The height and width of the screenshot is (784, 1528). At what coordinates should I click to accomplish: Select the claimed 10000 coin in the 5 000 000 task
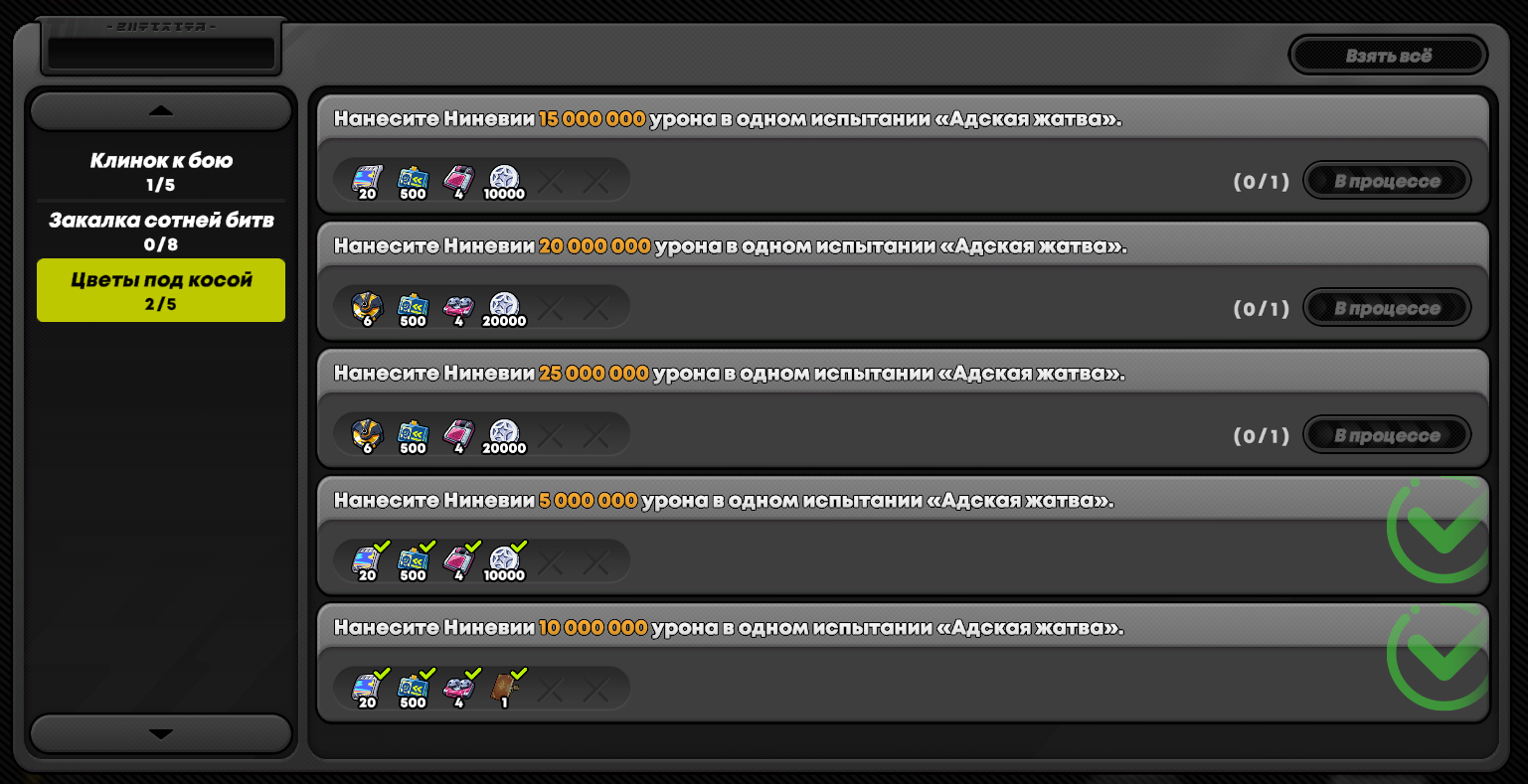click(504, 561)
